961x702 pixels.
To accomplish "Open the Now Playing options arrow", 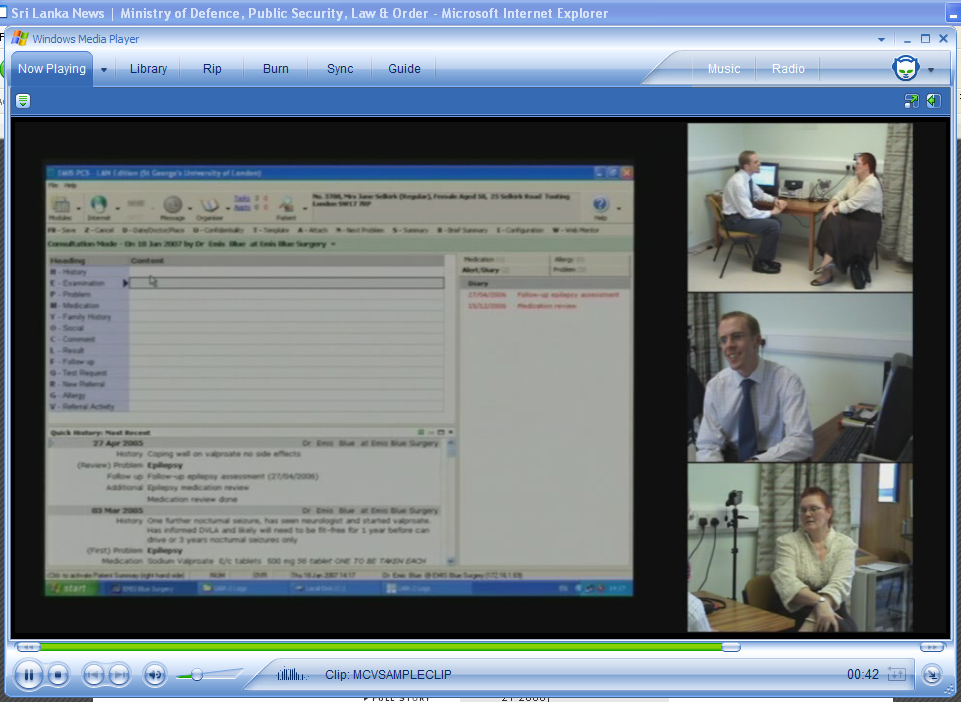I will 103,70.
